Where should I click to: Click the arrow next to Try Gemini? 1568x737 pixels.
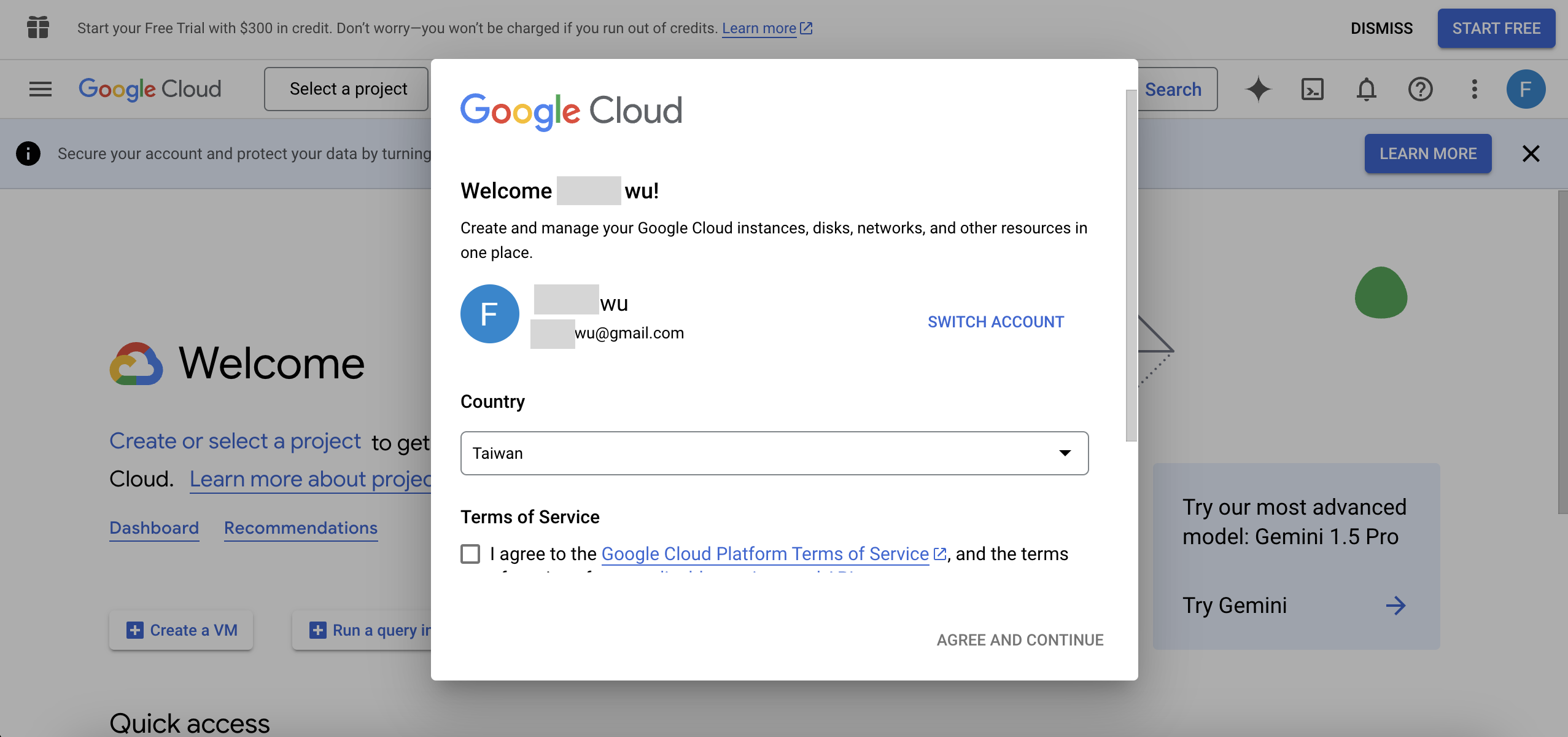[1395, 606]
